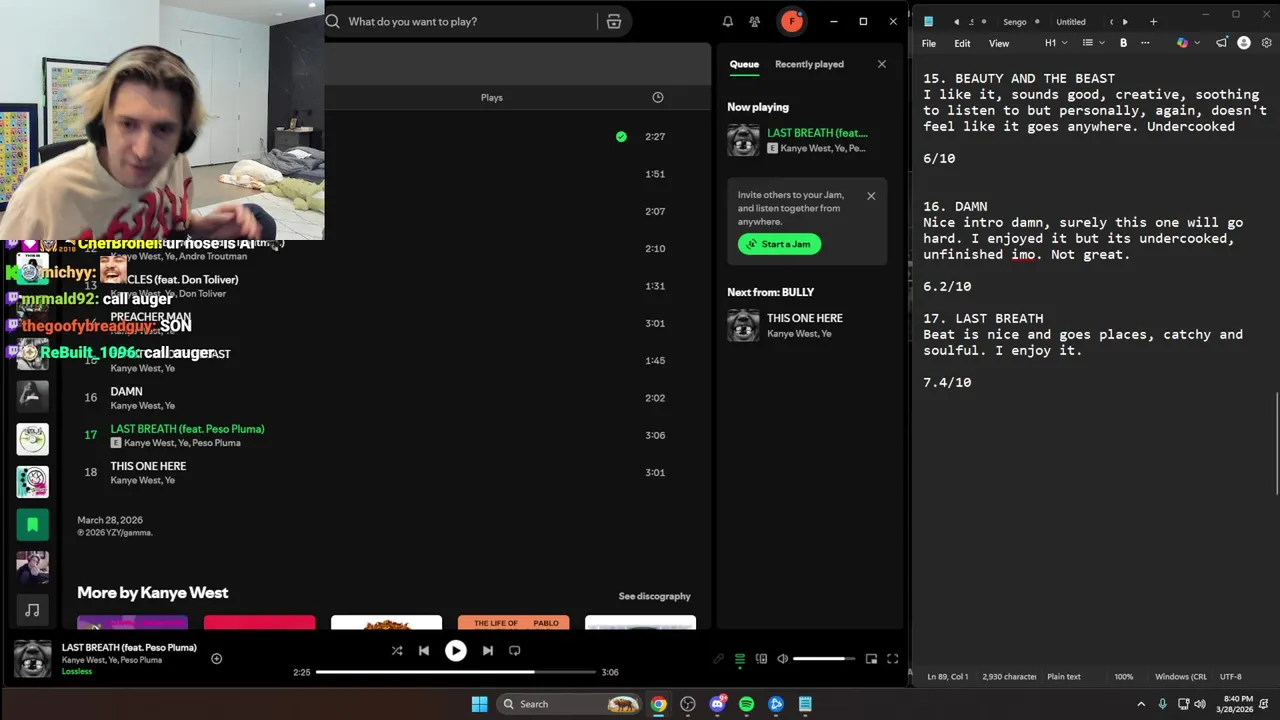
Task: Switch to the Untitled tab in Notepad
Action: point(1071,21)
